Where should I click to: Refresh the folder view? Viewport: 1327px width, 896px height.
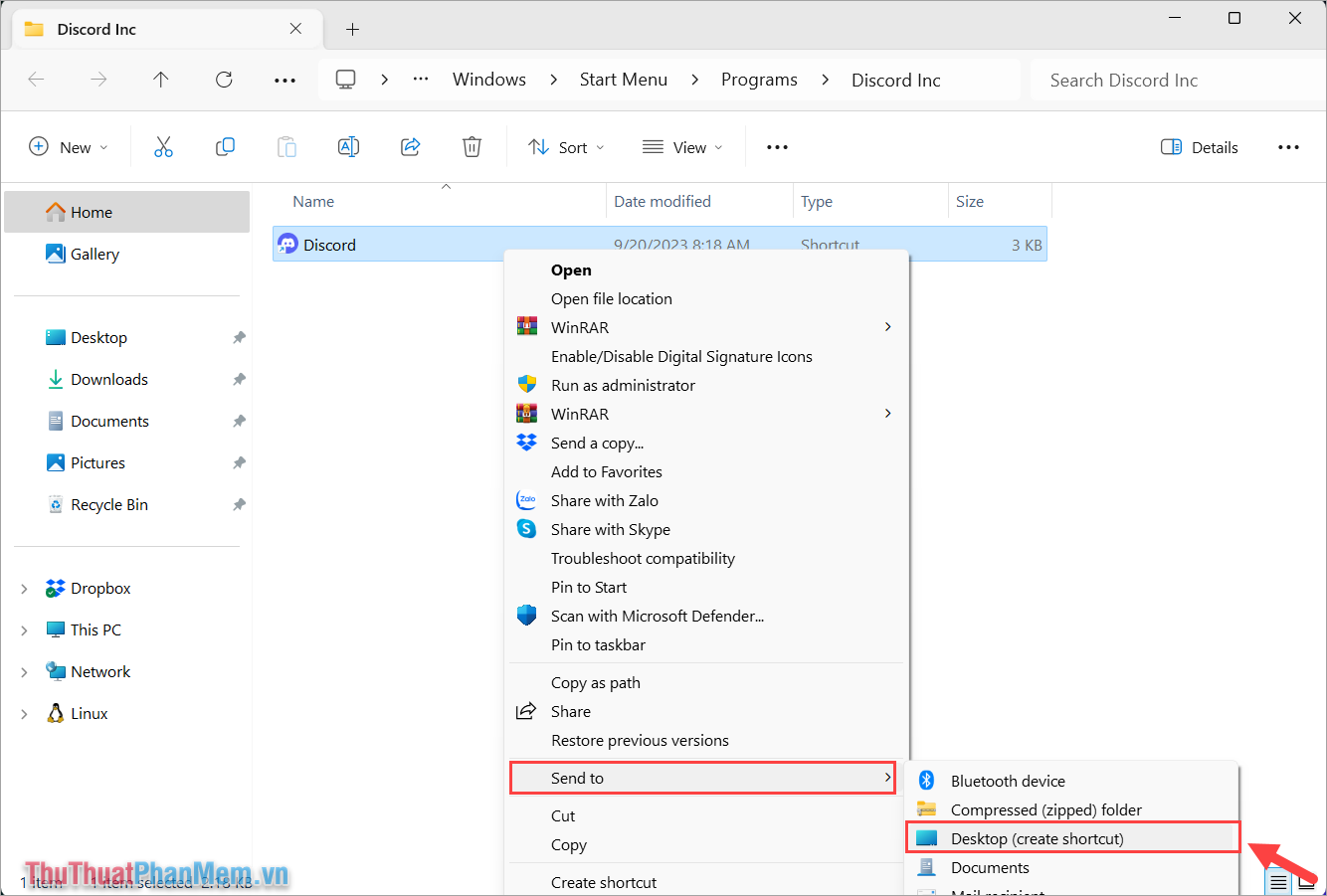coord(223,80)
